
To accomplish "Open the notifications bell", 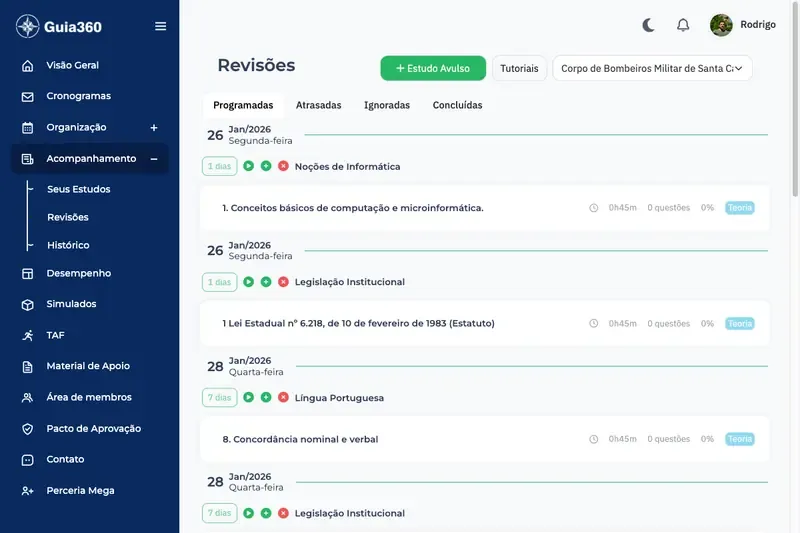I will [683, 25].
